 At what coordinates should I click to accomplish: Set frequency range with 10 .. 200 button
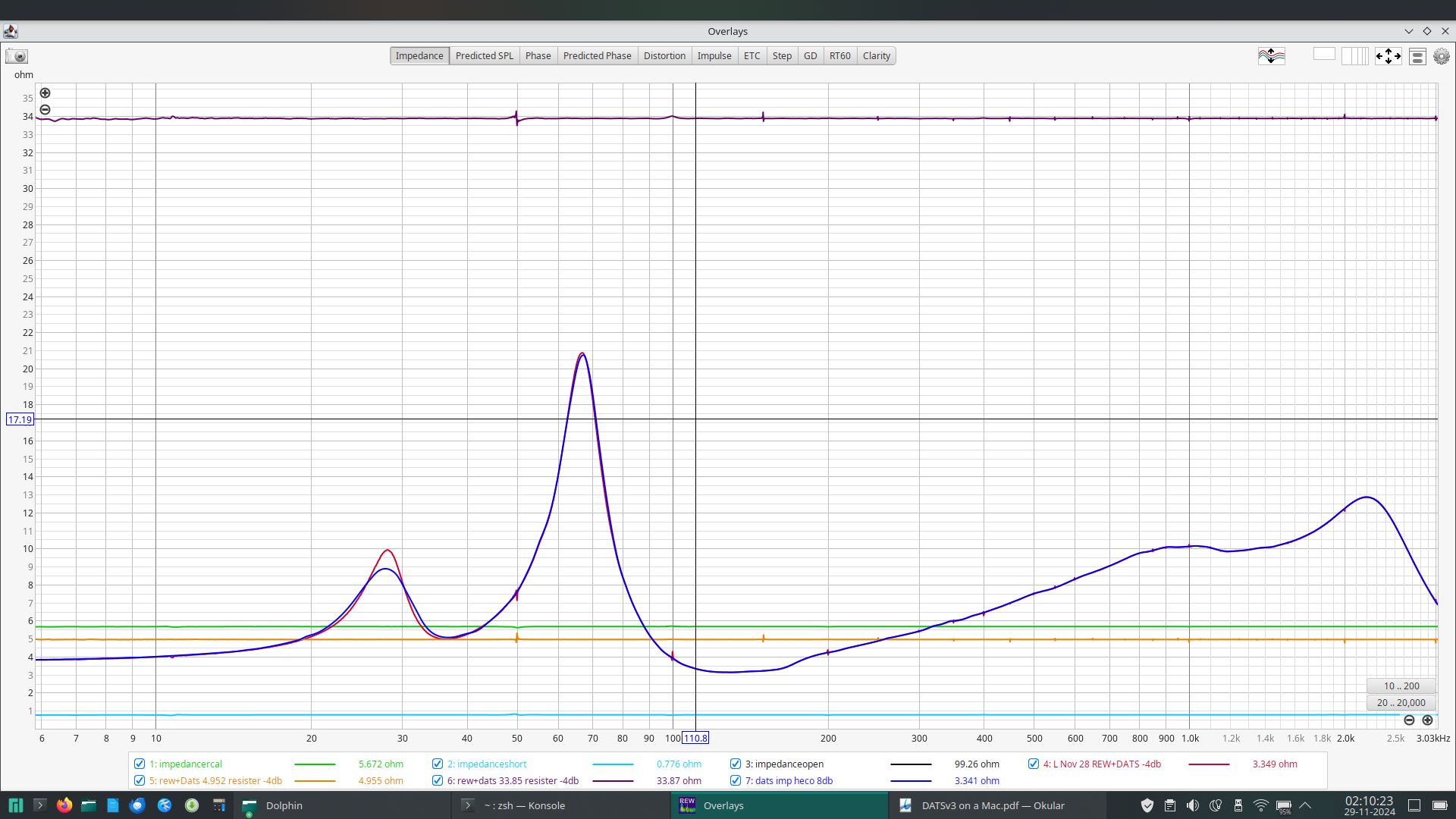coord(1401,686)
